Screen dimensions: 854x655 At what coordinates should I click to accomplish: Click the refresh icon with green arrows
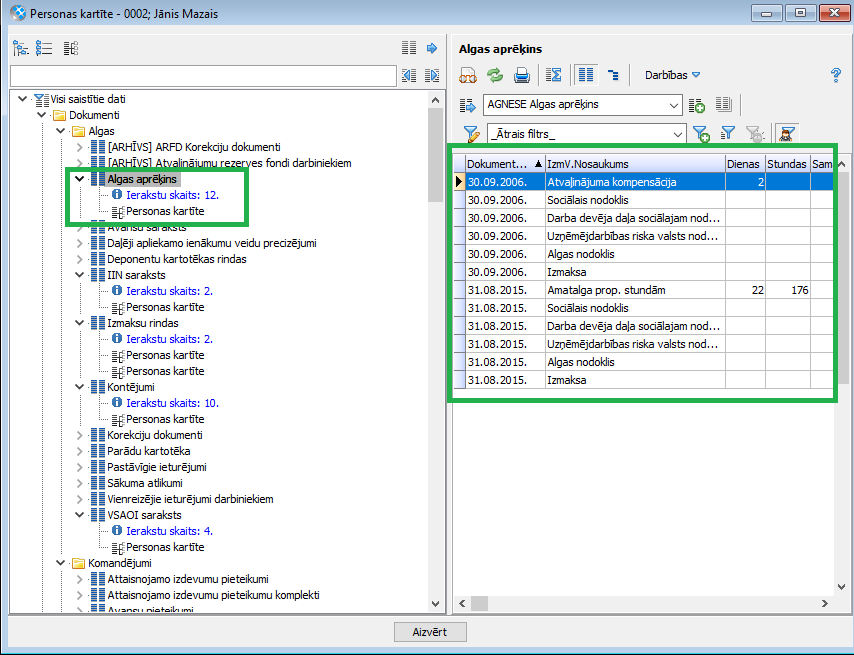(x=495, y=75)
